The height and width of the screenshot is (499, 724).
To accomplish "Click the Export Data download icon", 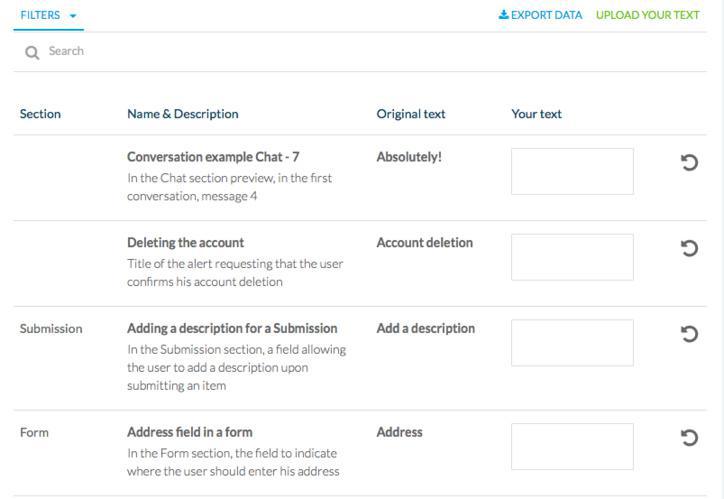I will (504, 15).
